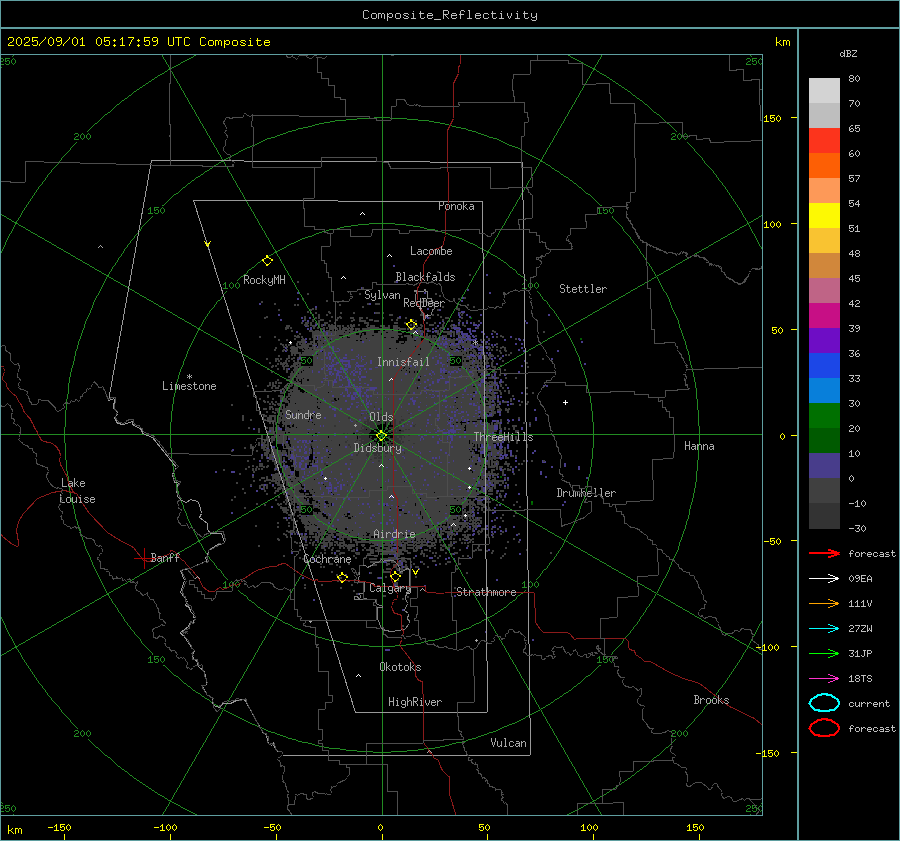The image size is (900, 841).
Task: Click the Lacombe label
Action: tap(431, 251)
